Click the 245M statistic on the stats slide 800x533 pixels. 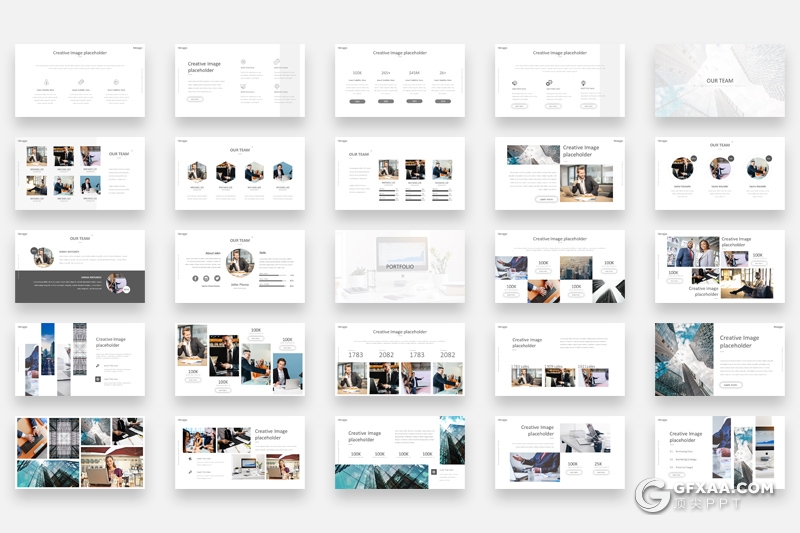[414, 73]
